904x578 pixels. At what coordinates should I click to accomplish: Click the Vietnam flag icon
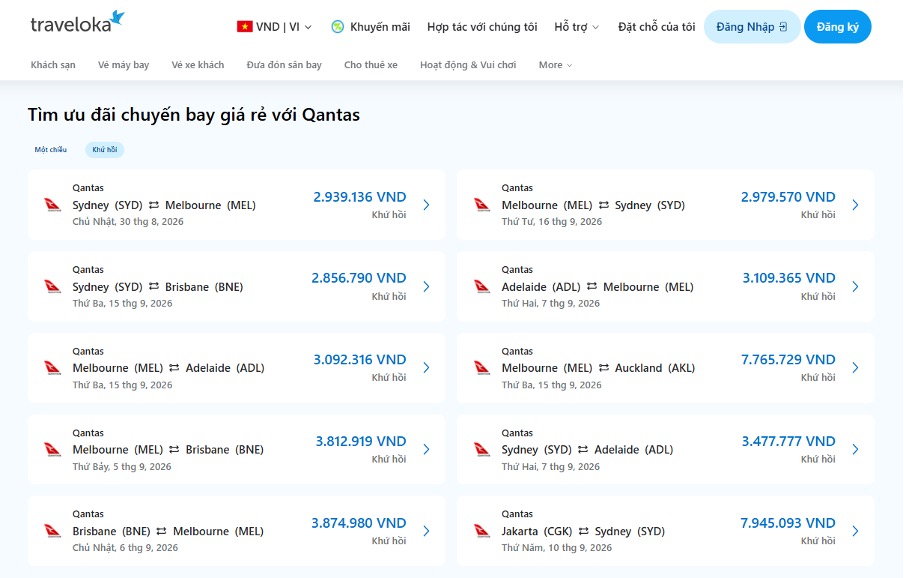(x=244, y=27)
